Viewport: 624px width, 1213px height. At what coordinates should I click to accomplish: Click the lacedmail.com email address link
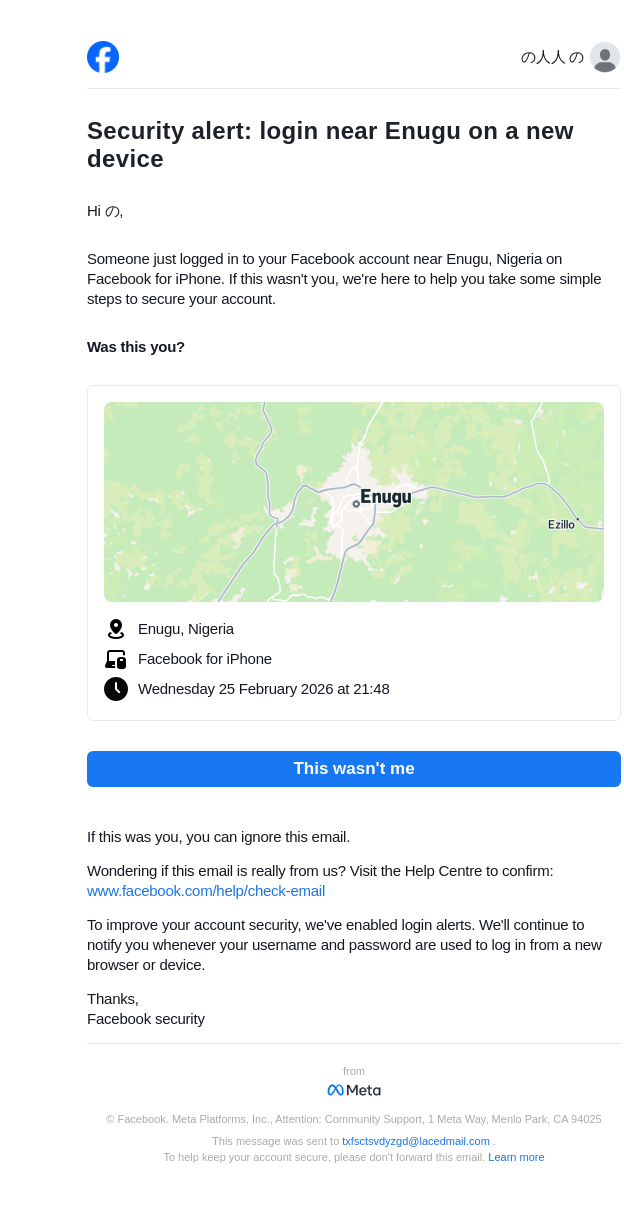click(x=416, y=1141)
